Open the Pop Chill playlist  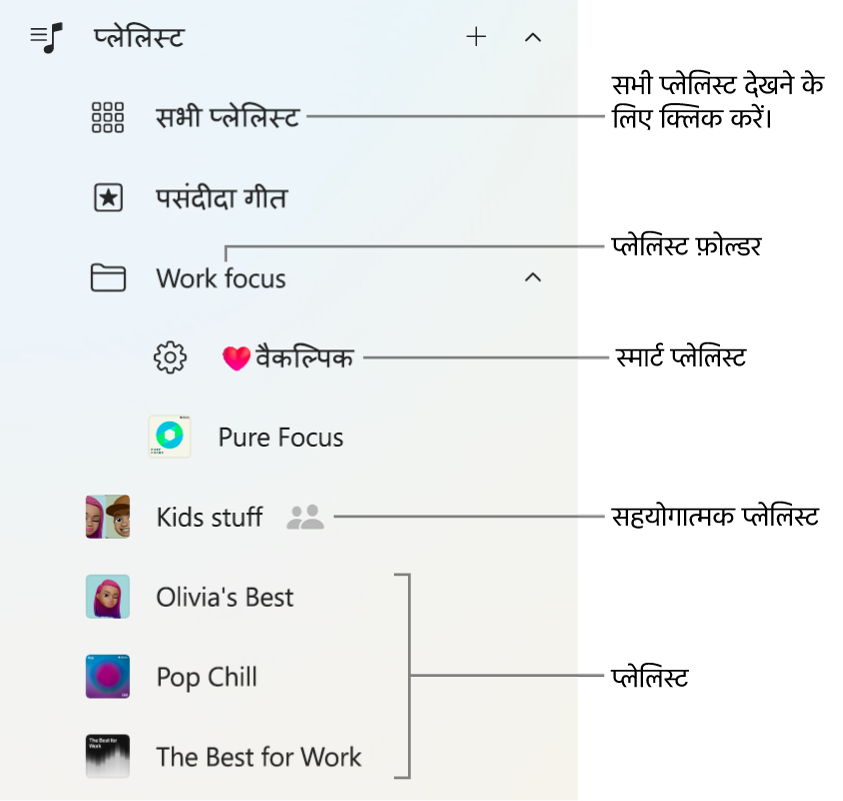pyautogui.click(x=207, y=677)
